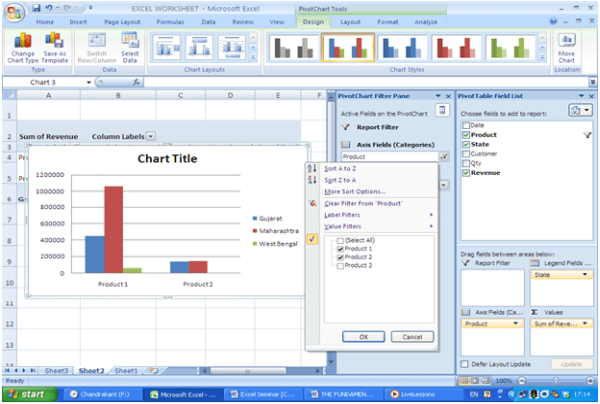Click the Windows Start button
The image size is (600, 404).
tap(26, 394)
